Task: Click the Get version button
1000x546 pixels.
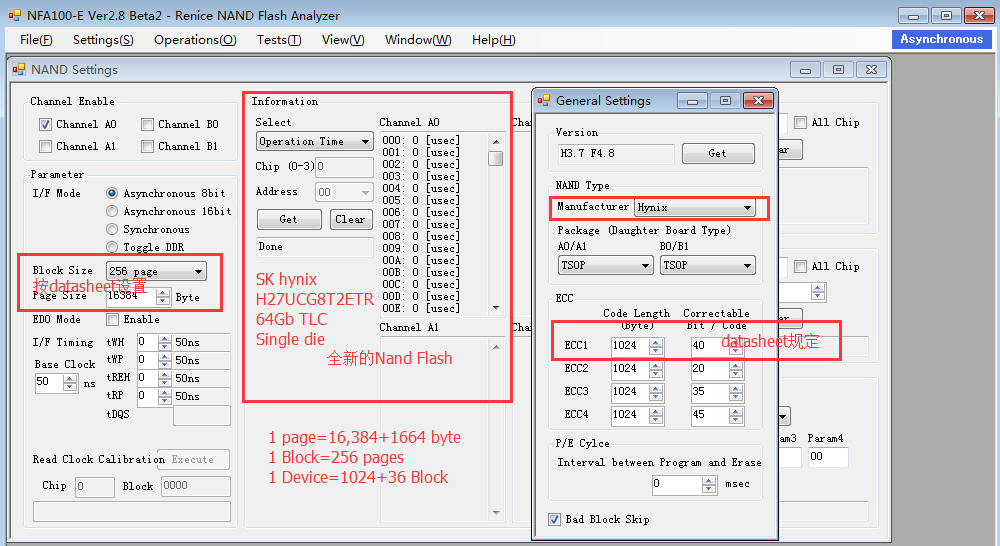Action: click(x=718, y=153)
